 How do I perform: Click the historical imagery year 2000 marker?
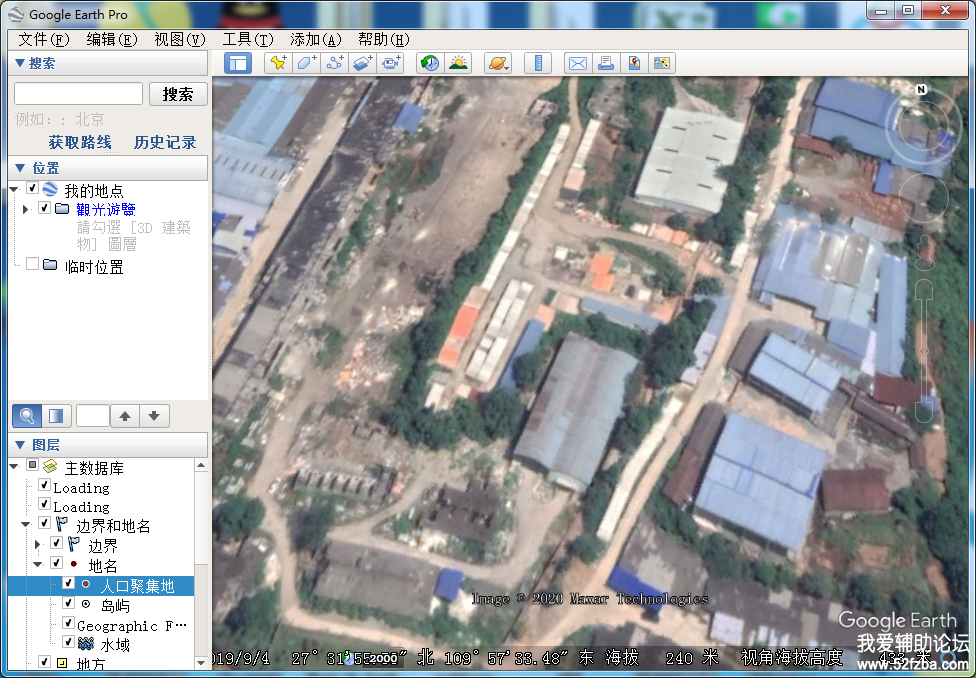pyautogui.click(x=381, y=659)
